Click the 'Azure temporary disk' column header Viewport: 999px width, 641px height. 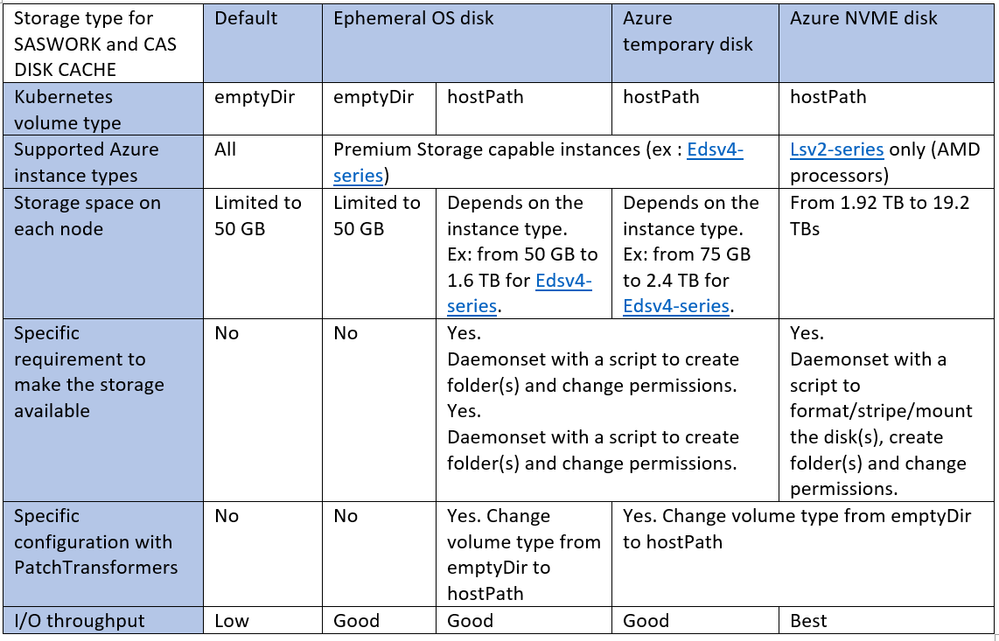pyautogui.click(x=688, y=31)
